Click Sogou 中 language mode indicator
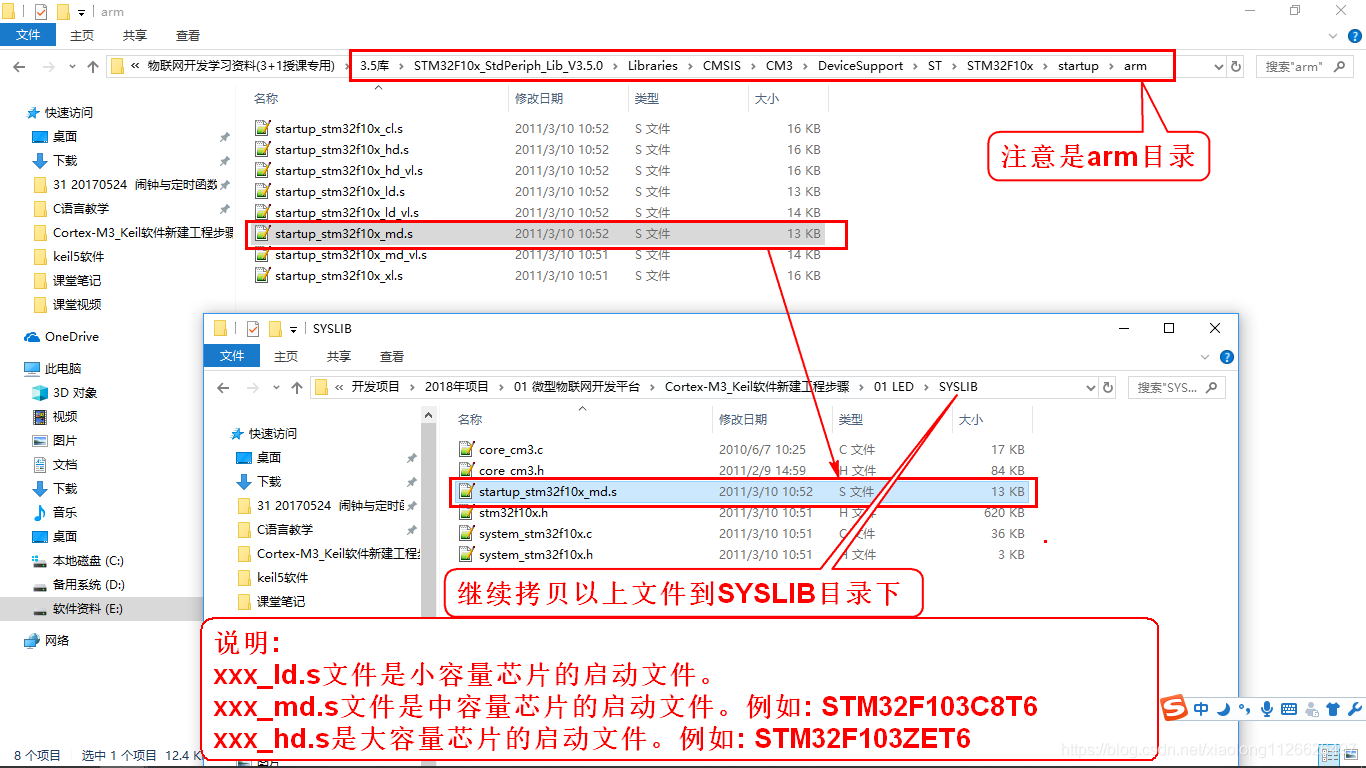Image resolution: width=1366 pixels, height=768 pixels. (x=1201, y=709)
